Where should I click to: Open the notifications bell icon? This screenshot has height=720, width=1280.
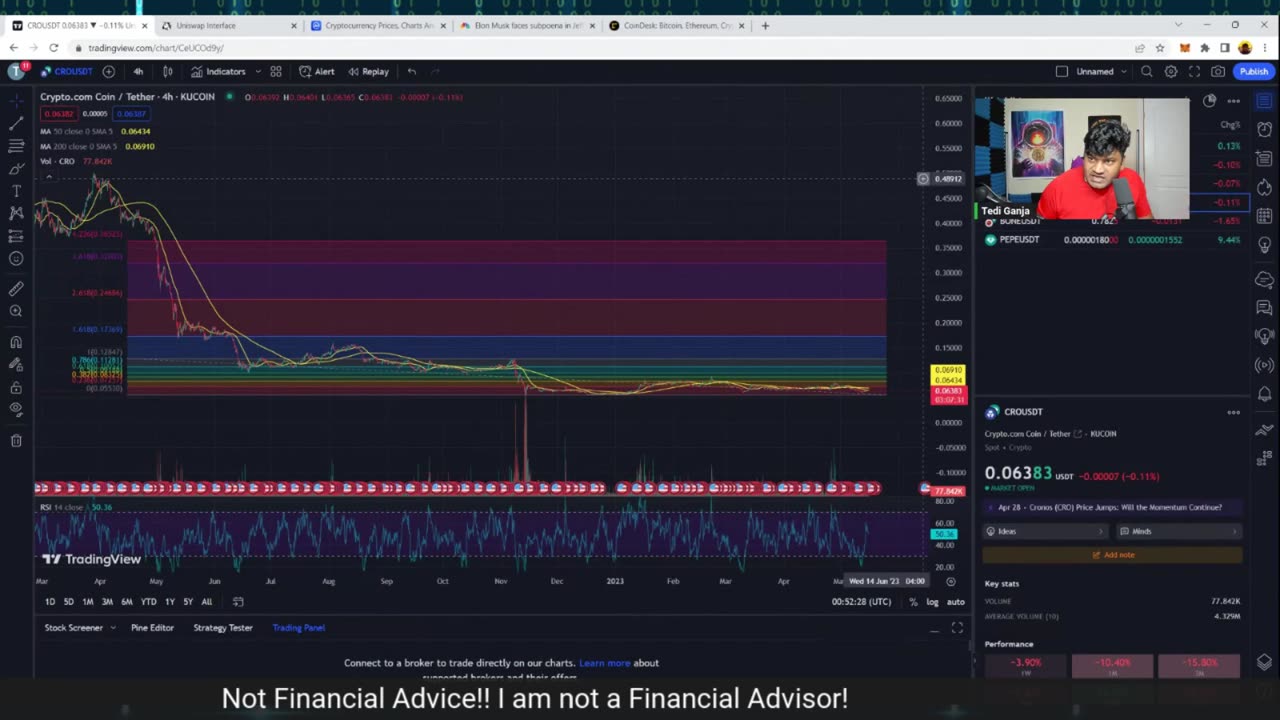1264,394
